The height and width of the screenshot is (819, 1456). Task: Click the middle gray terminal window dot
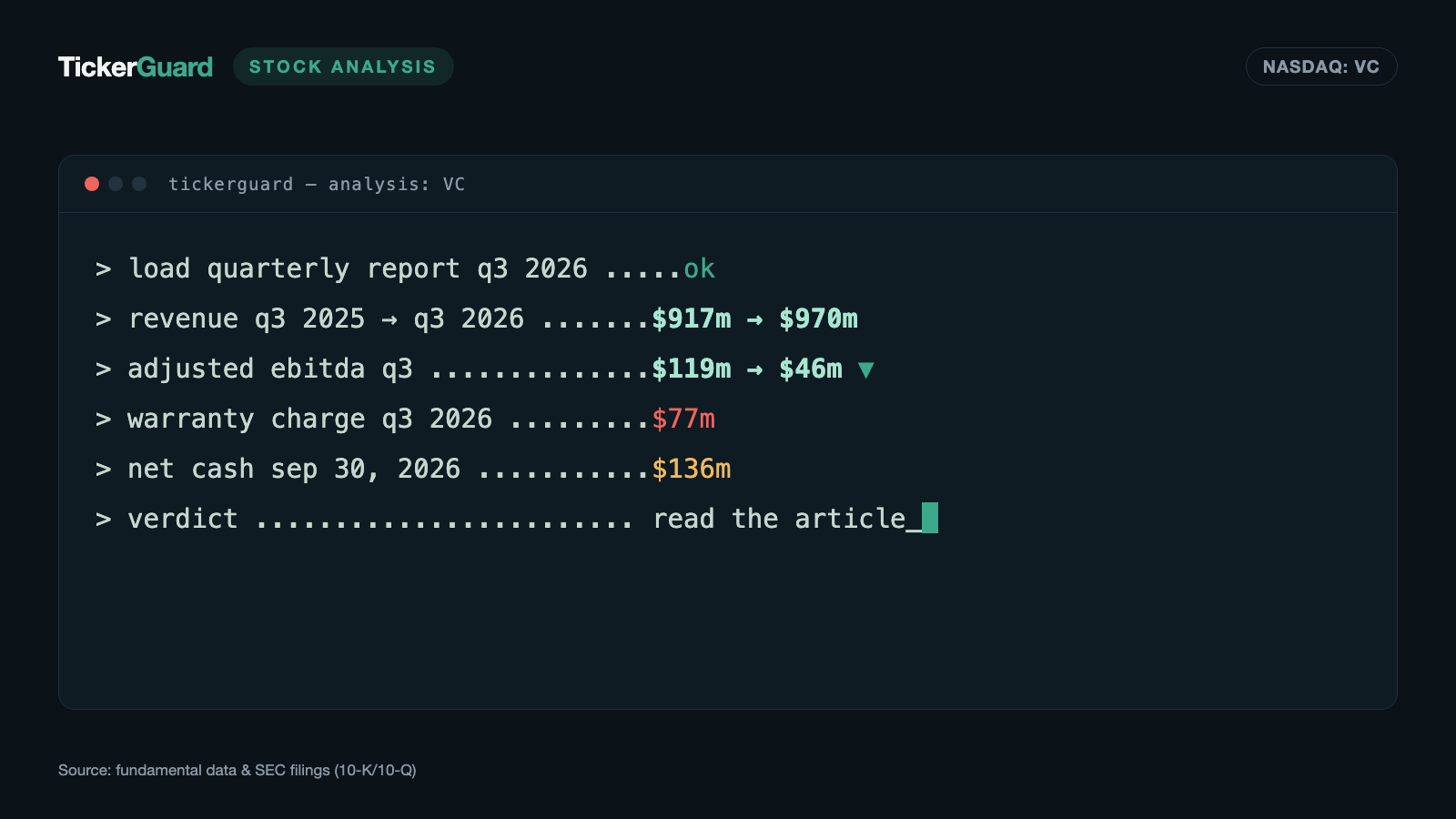116,184
